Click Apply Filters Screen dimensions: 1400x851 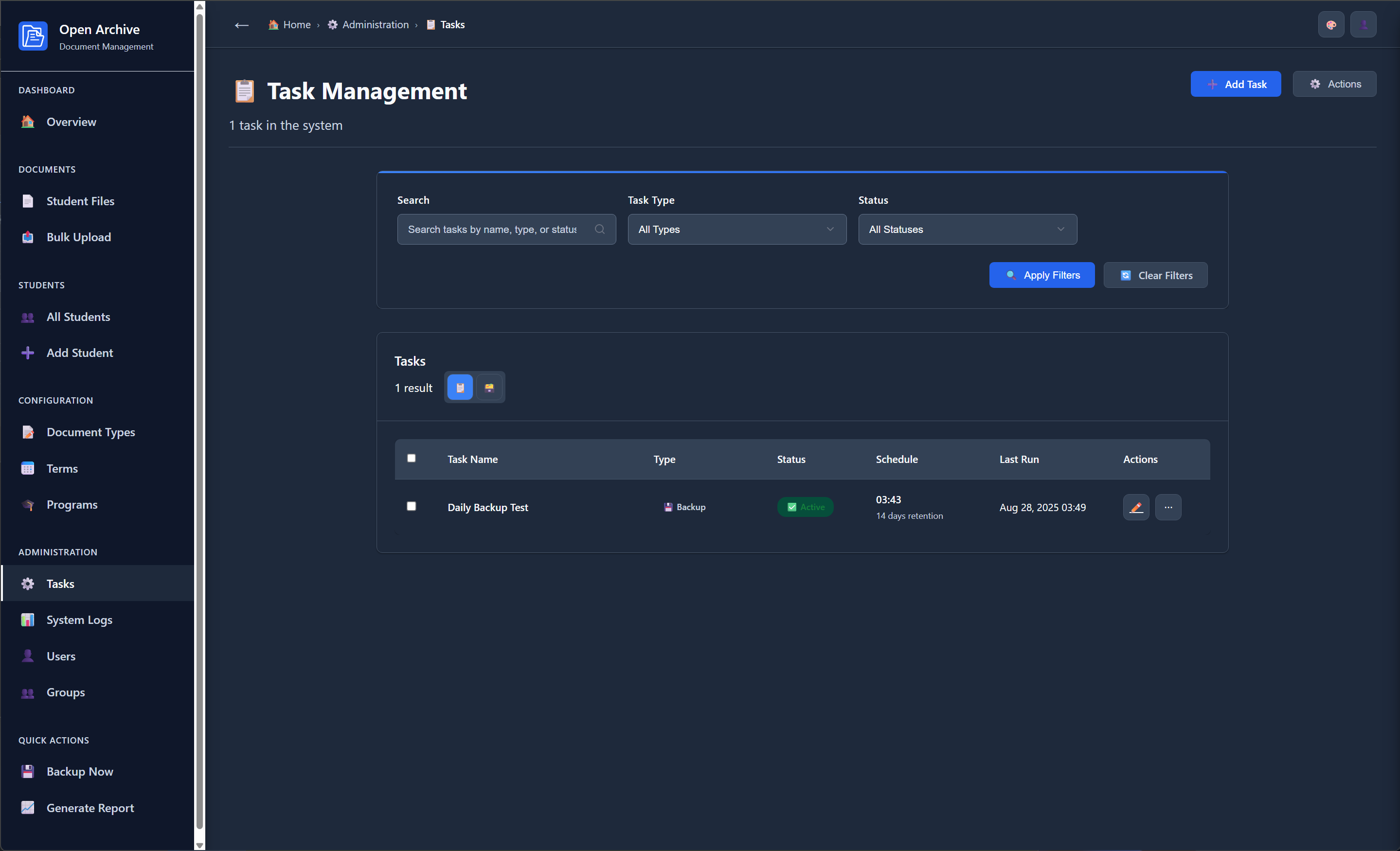[1041, 275]
